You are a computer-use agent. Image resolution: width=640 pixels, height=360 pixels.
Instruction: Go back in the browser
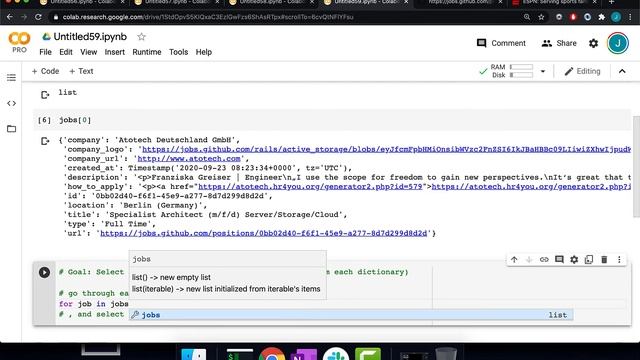click(x=10, y=17)
